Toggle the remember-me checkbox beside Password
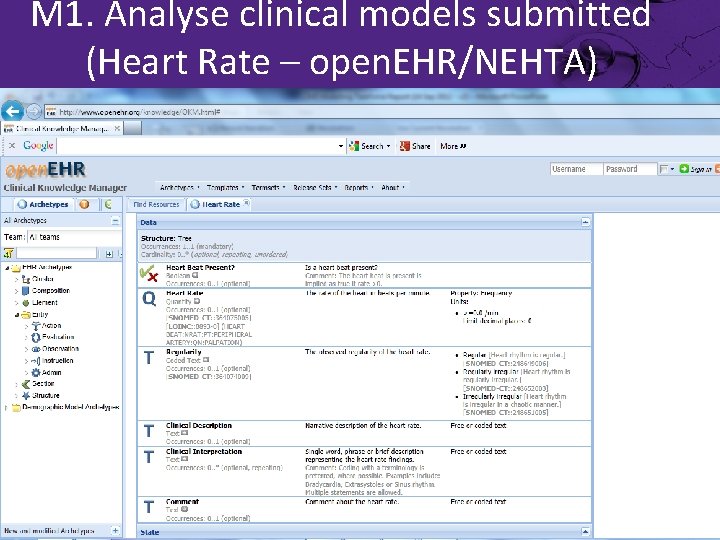Viewport: 720px width, 540px height. click(x=663, y=169)
